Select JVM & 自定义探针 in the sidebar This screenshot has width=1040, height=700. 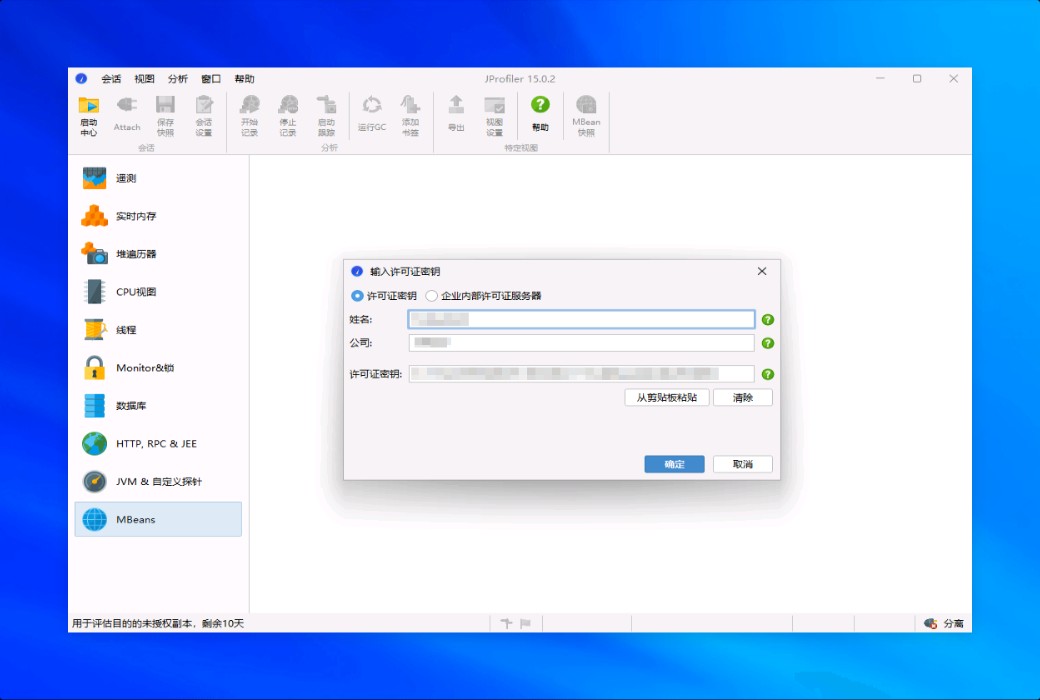tap(159, 481)
